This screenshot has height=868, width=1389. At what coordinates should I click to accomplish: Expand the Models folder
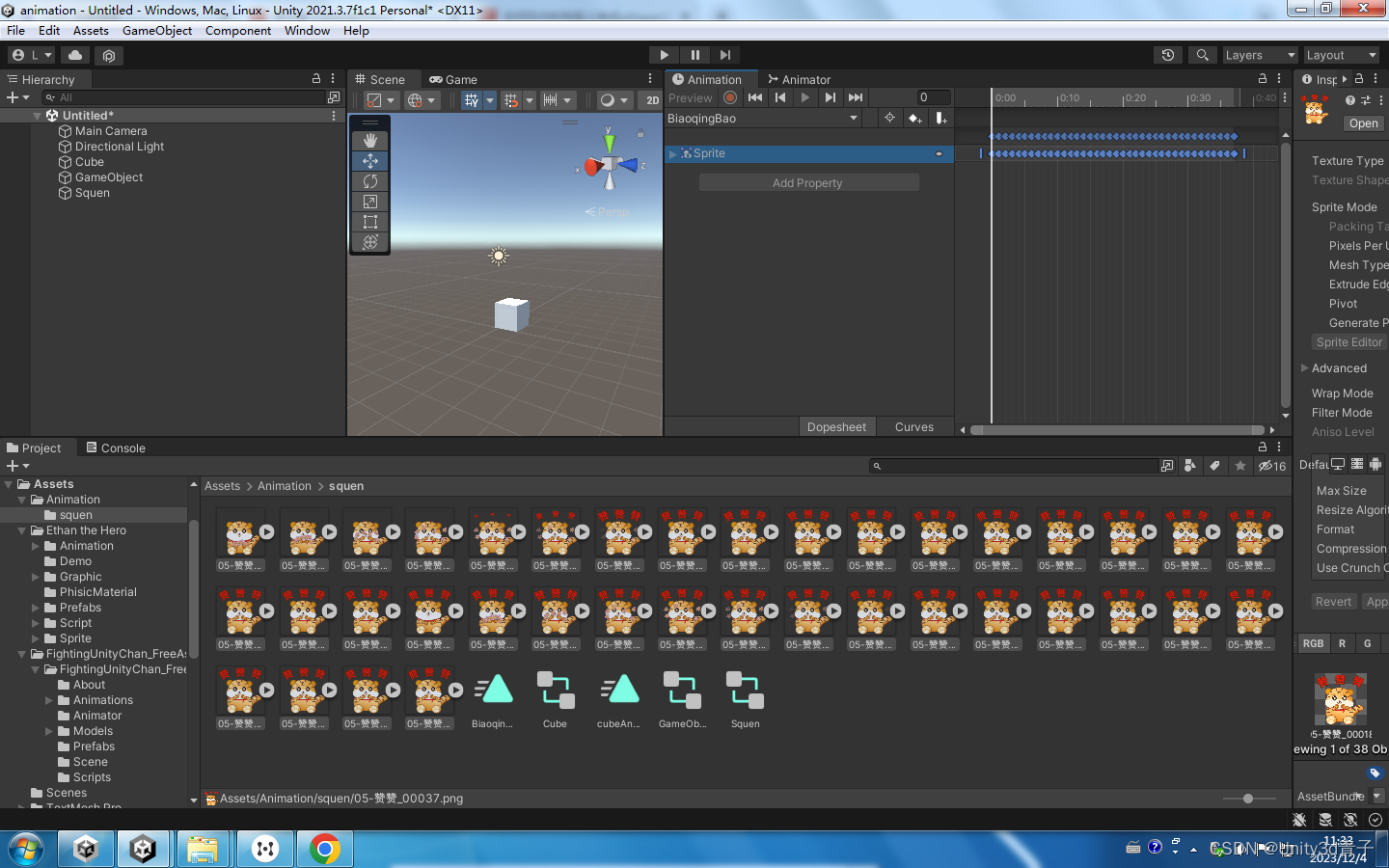pos(49,731)
